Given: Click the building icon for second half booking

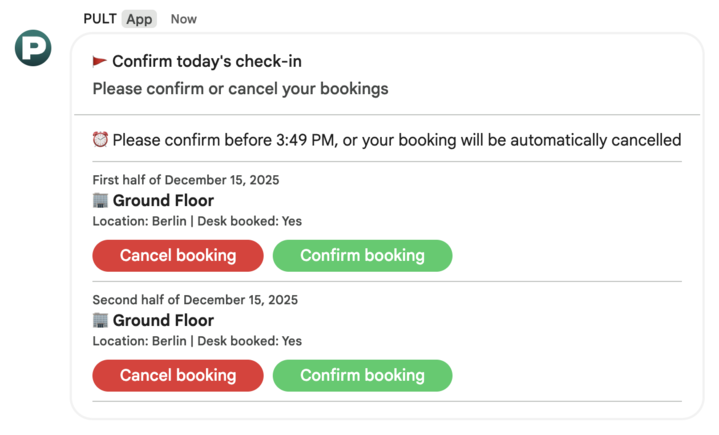Looking at the screenshot, I should pos(100,320).
